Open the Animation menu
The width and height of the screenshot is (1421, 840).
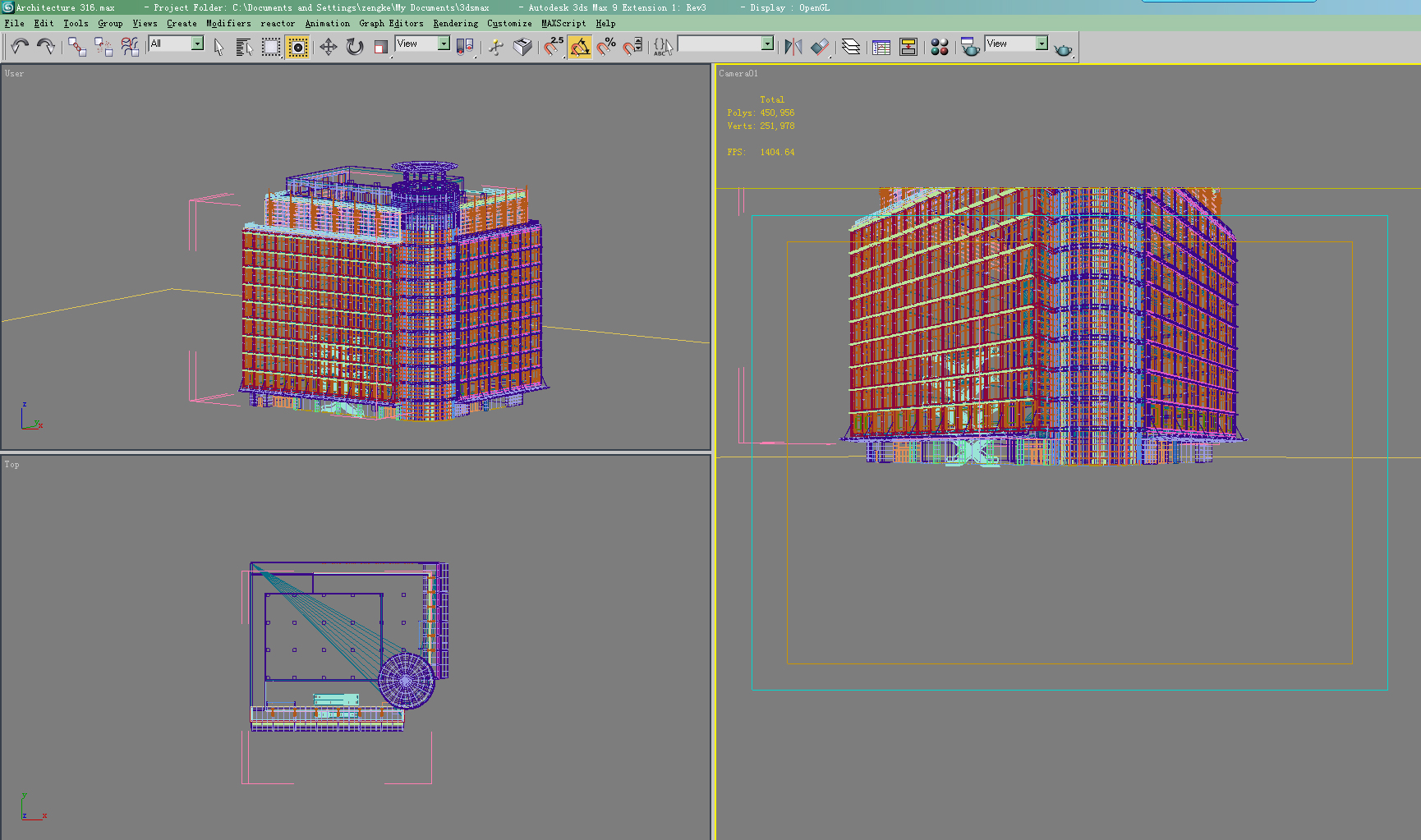327,23
